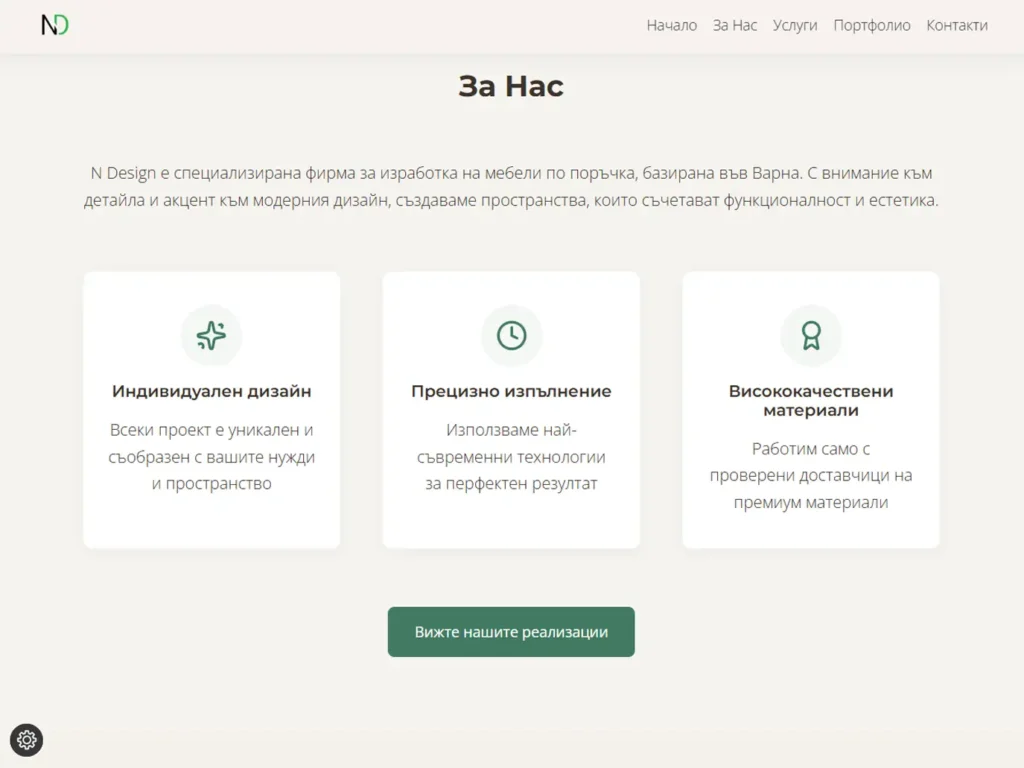Click the clock icon for precise execution

pyautogui.click(x=511, y=336)
